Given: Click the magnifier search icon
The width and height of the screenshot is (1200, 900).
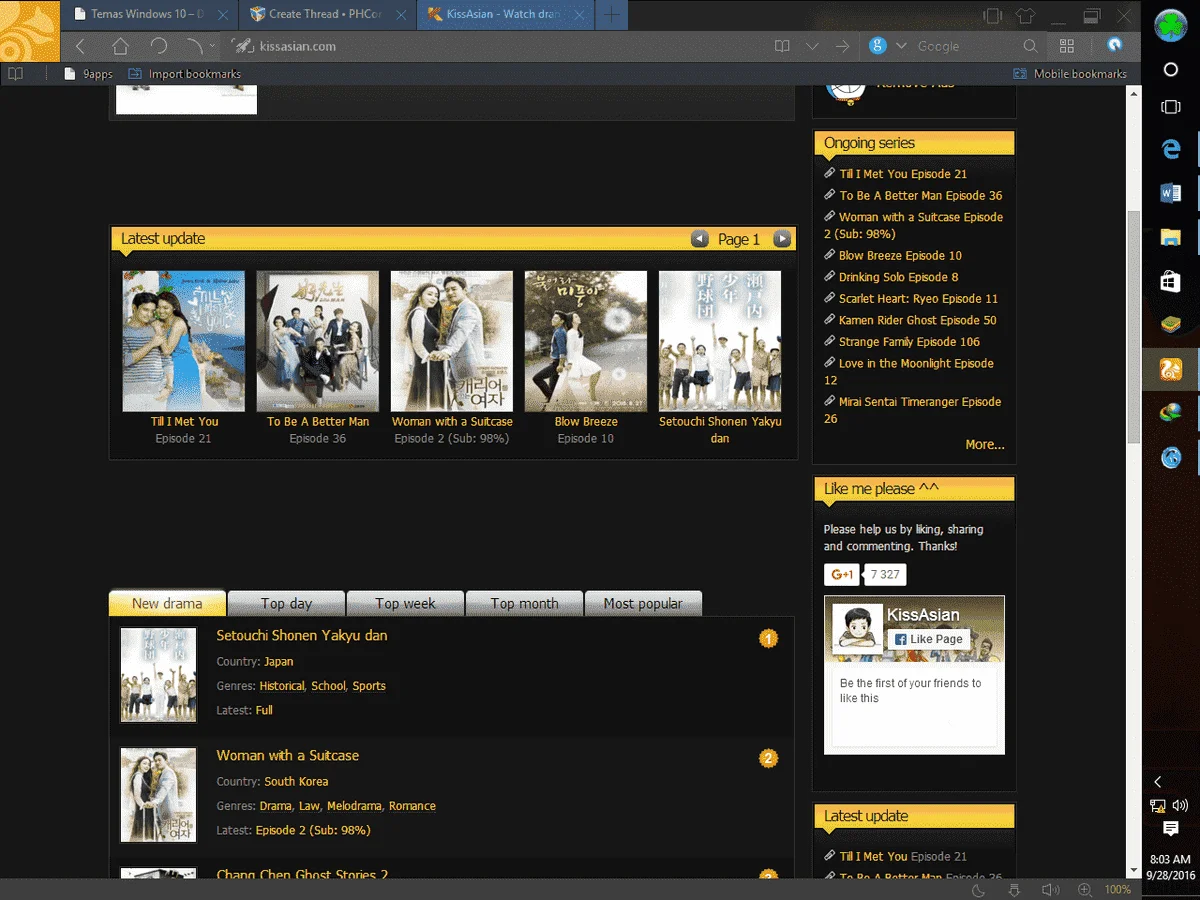Looking at the screenshot, I should (x=1030, y=46).
